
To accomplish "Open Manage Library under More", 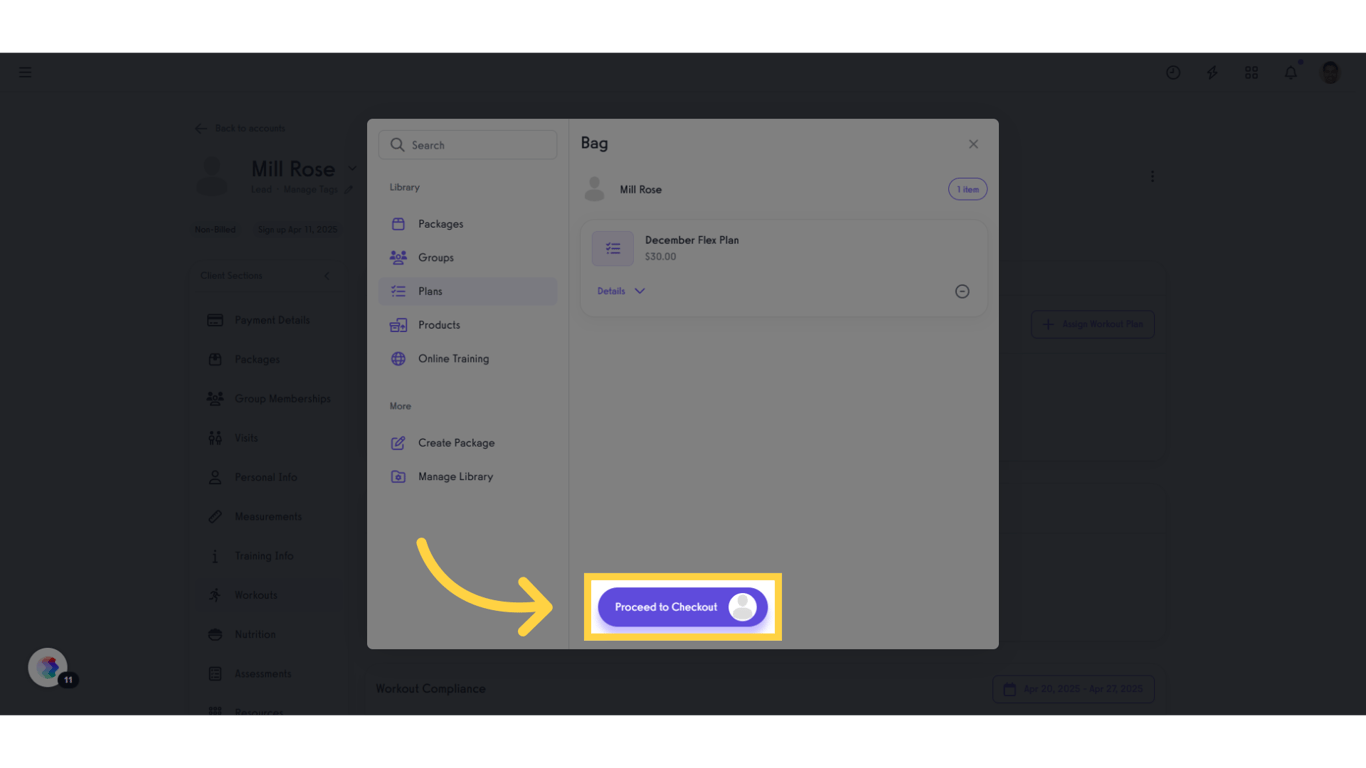I will (467, 477).
